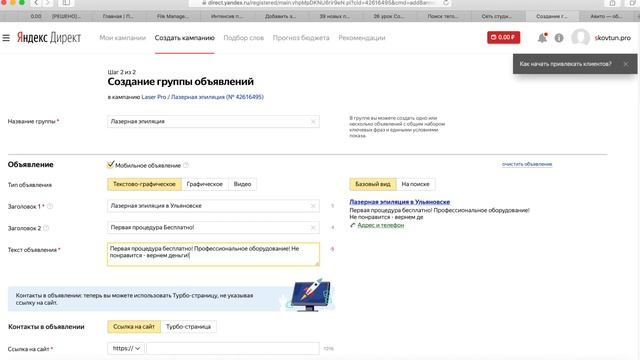Image resolution: width=640 pixels, height=360 pixels.
Task: Click Safari share button
Action: pos(612,3)
